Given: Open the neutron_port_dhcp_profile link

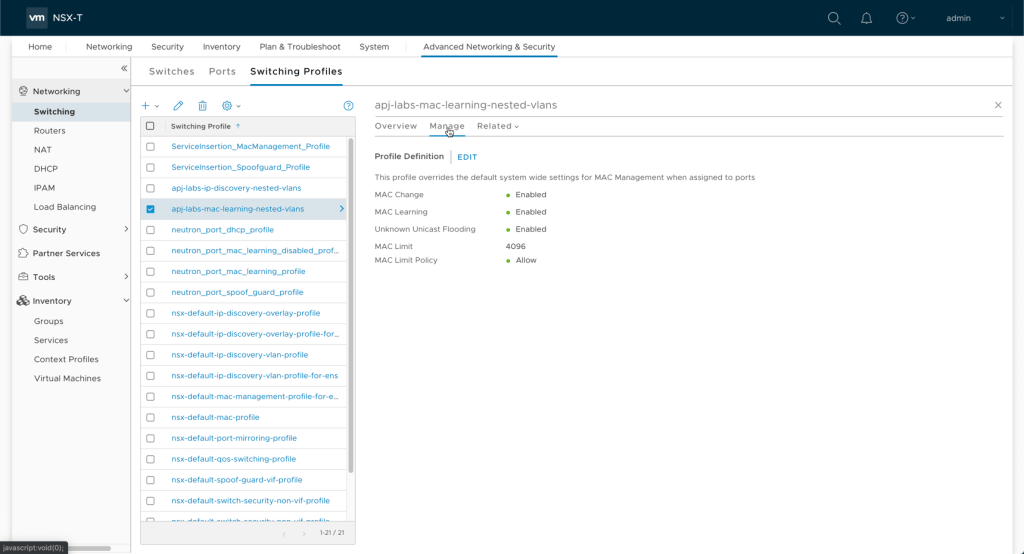Looking at the screenshot, I should tap(223, 230).
